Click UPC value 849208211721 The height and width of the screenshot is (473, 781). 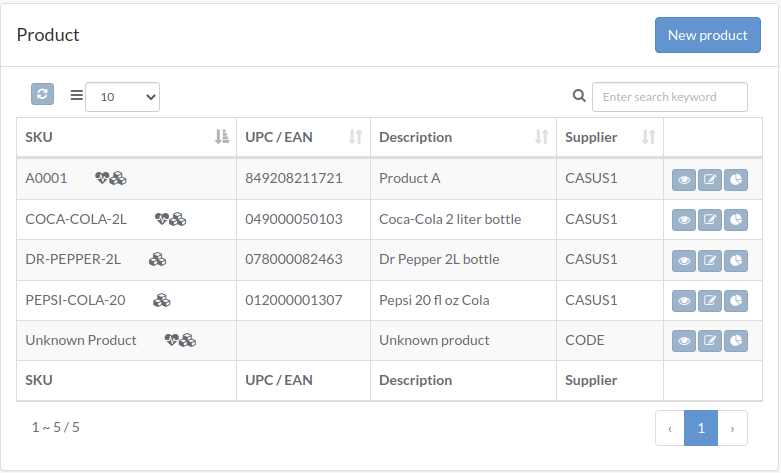tap(294, 178)
